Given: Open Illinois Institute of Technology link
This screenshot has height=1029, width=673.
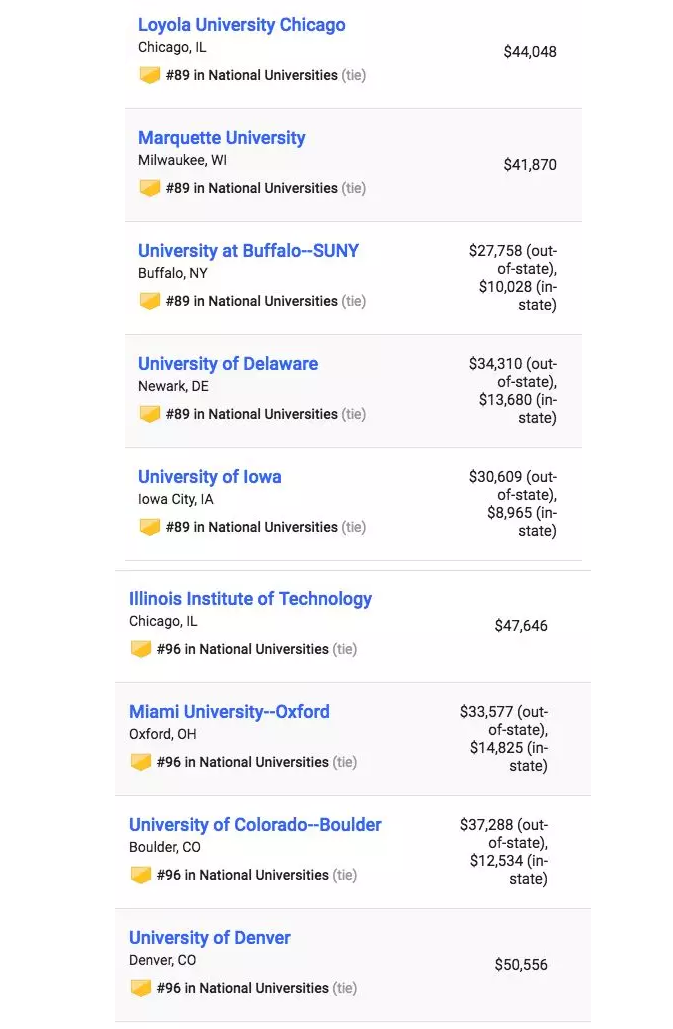Looking at the screenshot, I should click(x=250, y=598).
